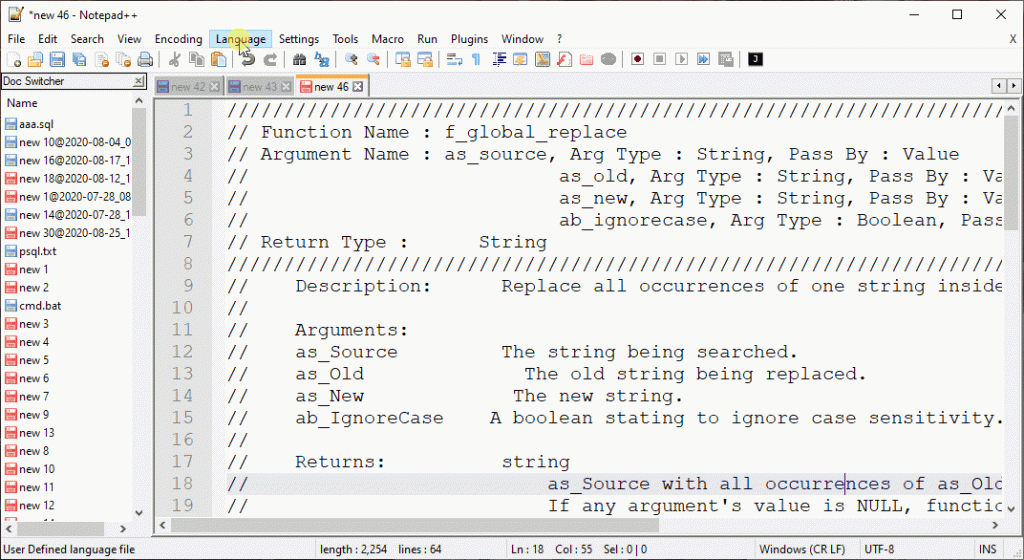This screenshot has width=1024, height=560.
Task: Click the Paste clipboard toolbar icon
Action: tap(219, 59)
